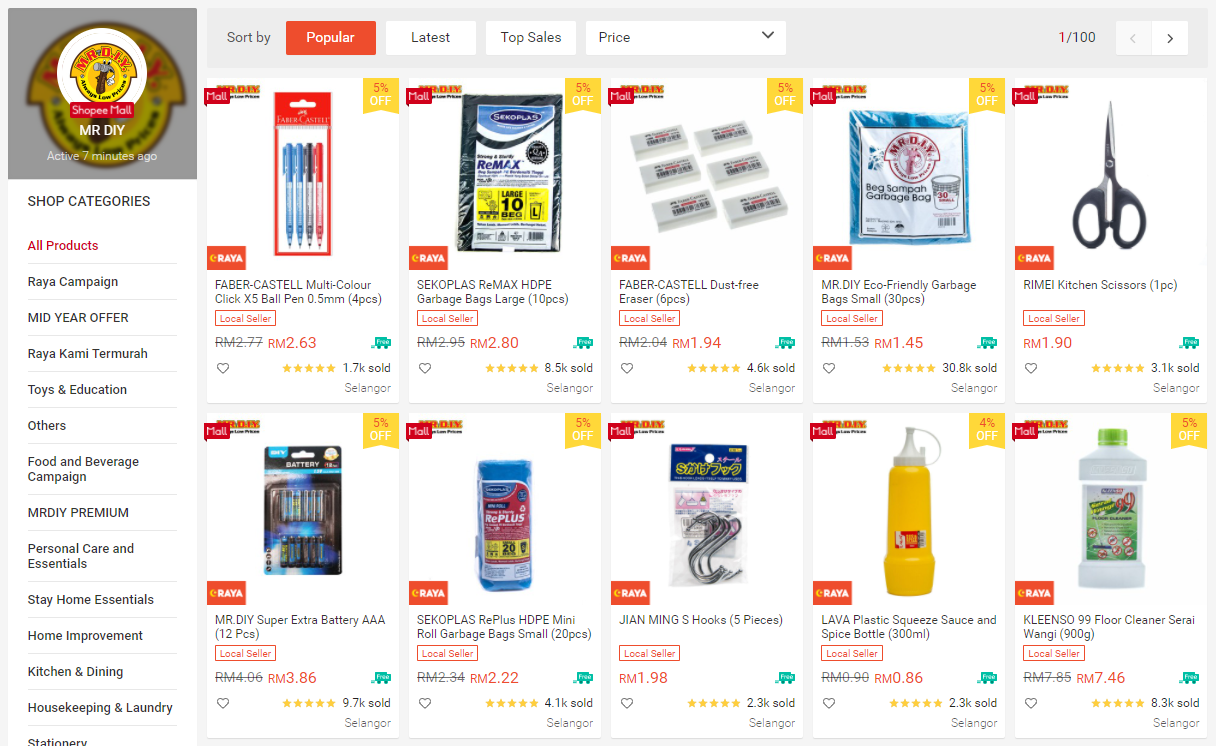Like the FABER-CASTELL Ball Pen with heart icon
The height and width of the screenshot is (746, 1216).
coord(223,368)
